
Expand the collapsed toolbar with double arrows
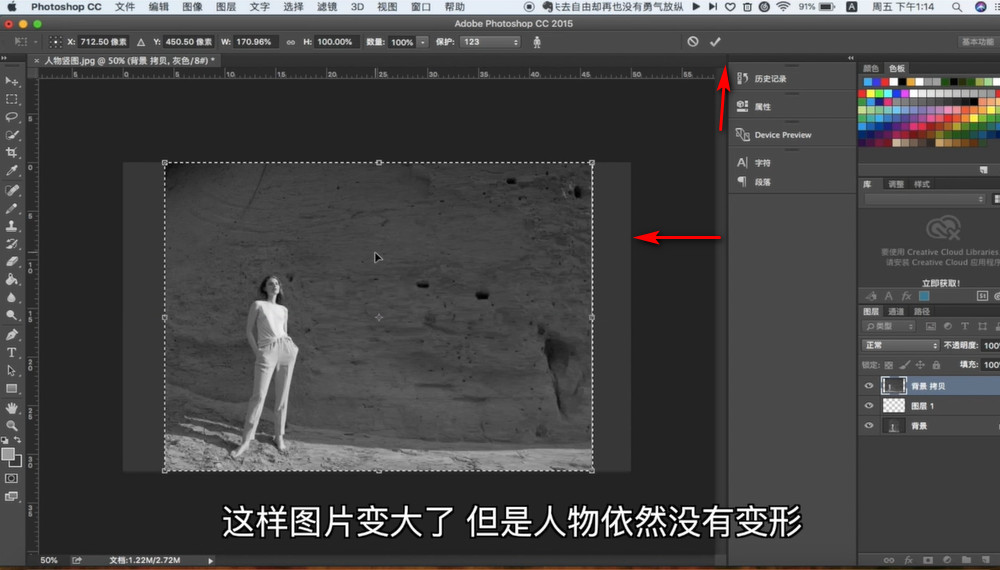[x=4, y=58]
